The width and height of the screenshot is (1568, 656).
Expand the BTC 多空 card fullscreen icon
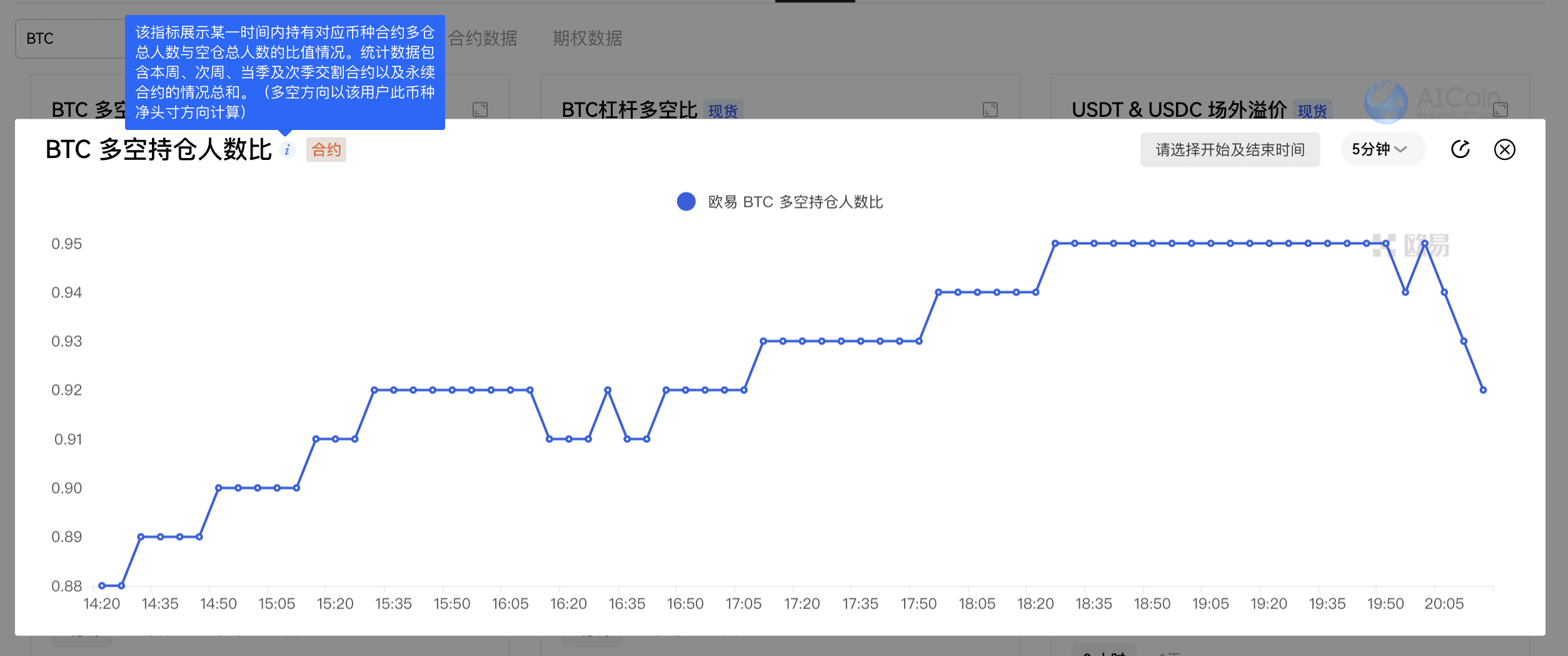(x=480, y=110)
